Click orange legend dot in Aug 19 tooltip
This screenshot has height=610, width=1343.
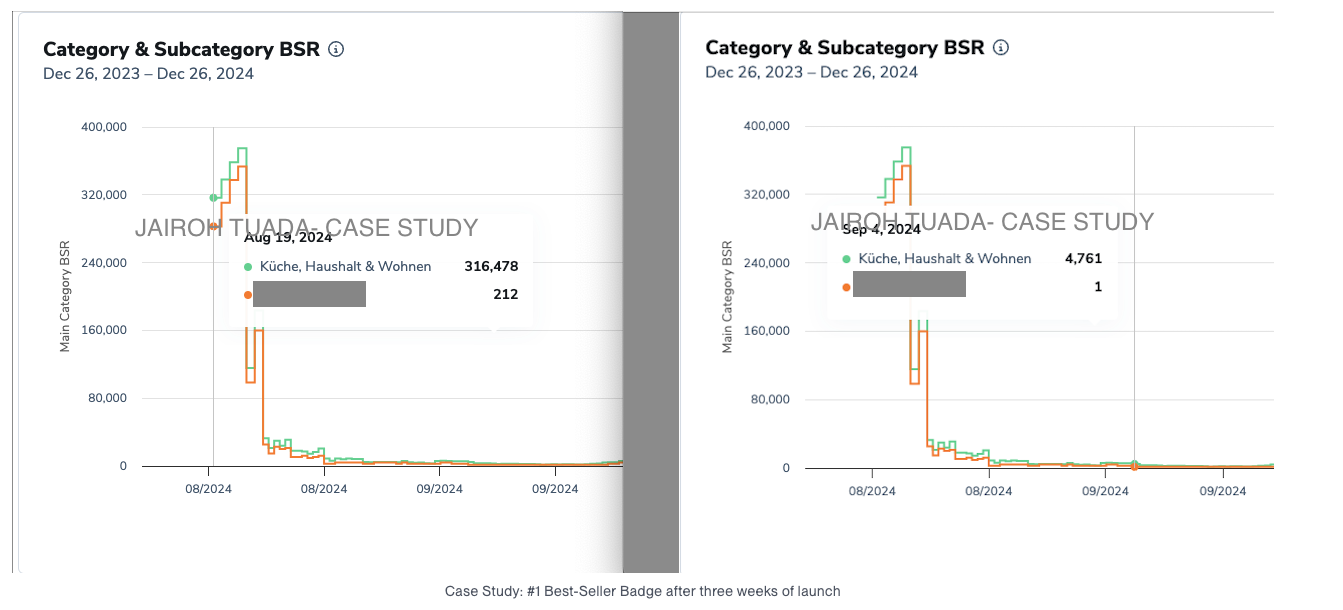coord(248,294)
